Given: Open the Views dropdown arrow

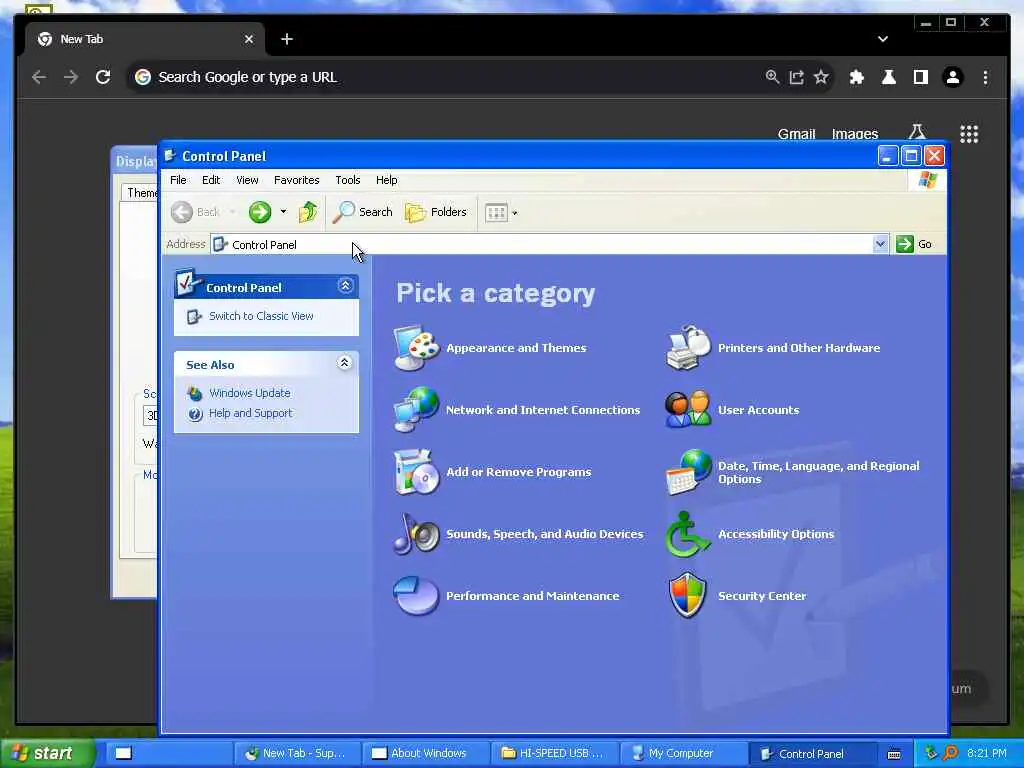Looking at the screenshot, I should pyautogui.click(x=515, y=213).
